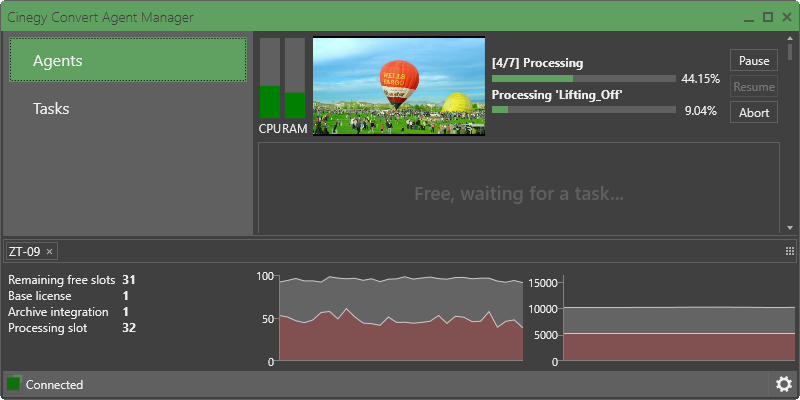Click the 44.15% overall progress bar
This screenshot has width=800, height=400.
click(584, 79)
